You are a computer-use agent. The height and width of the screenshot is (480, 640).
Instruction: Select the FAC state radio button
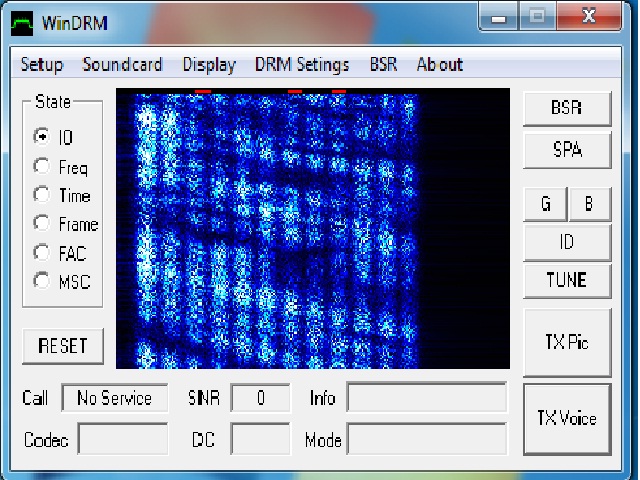pos(42,253)
